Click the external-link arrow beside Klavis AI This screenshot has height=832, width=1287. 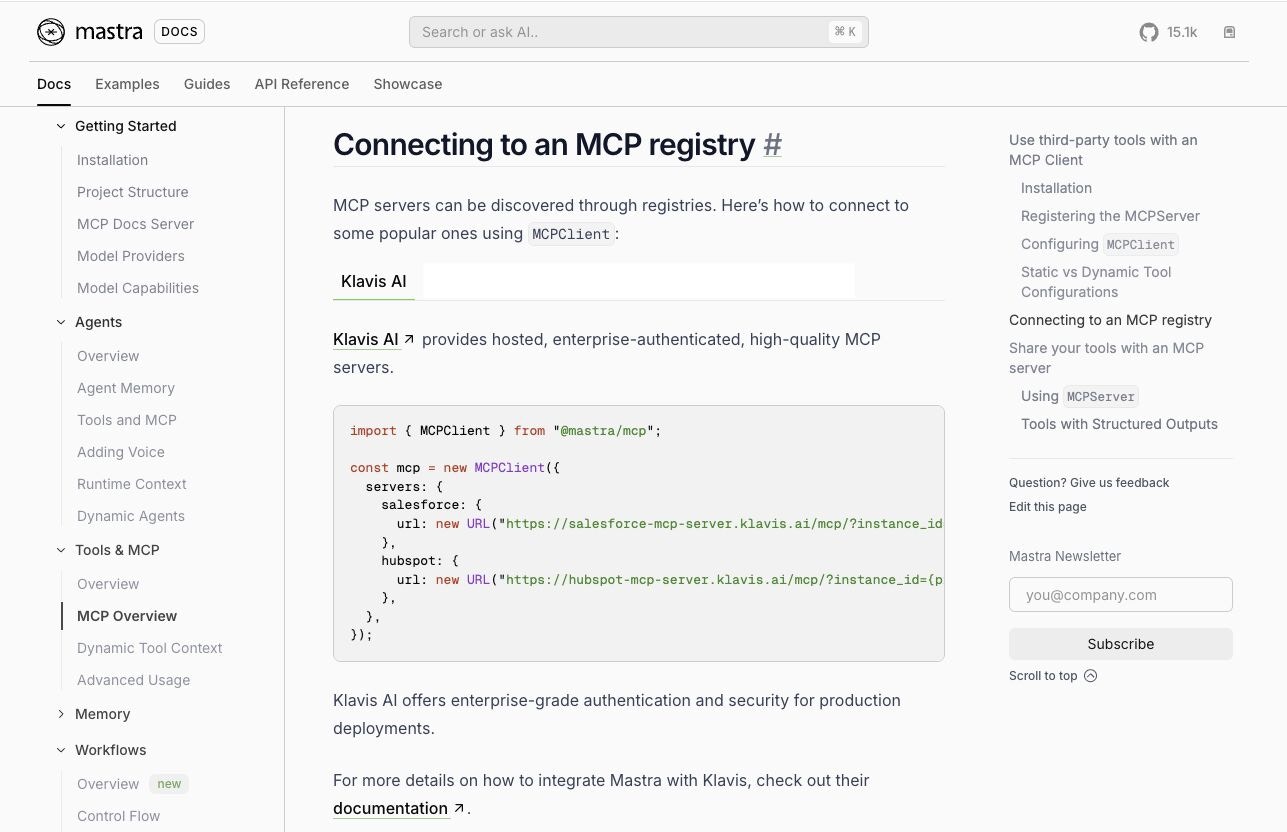(x=409, y=337)
